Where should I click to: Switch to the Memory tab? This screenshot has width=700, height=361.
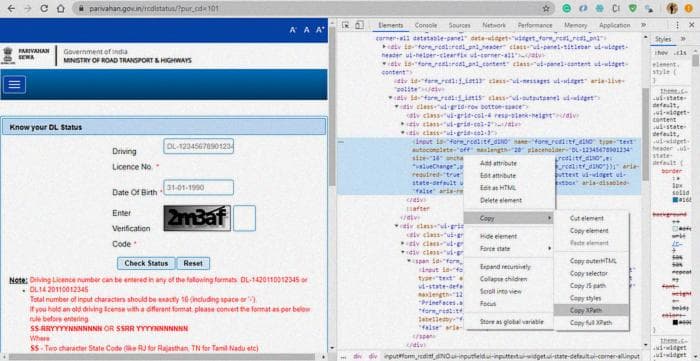[x=575, y=25]
